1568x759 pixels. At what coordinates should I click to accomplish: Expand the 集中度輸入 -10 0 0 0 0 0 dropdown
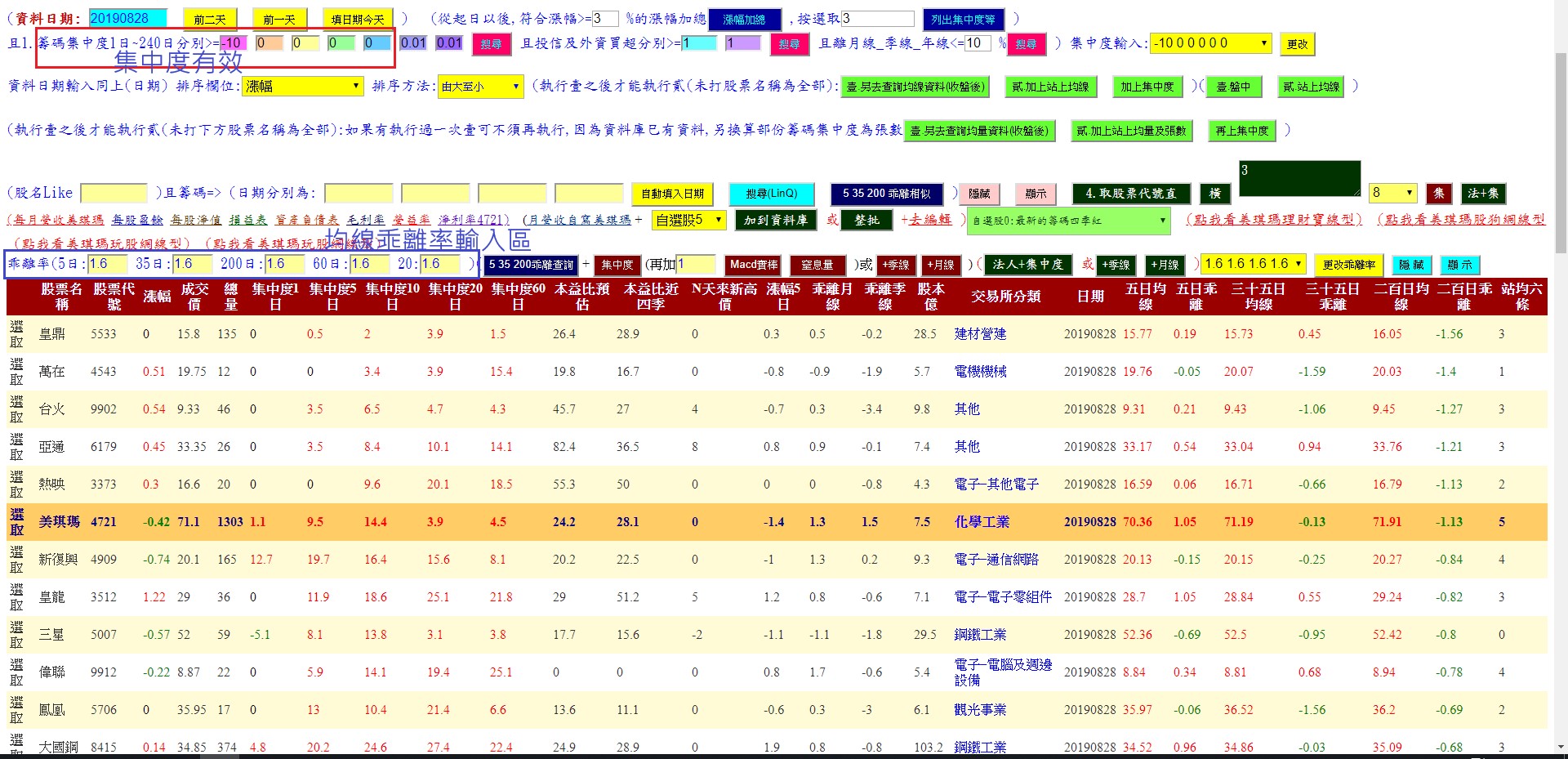click(x=1211, y=43)
